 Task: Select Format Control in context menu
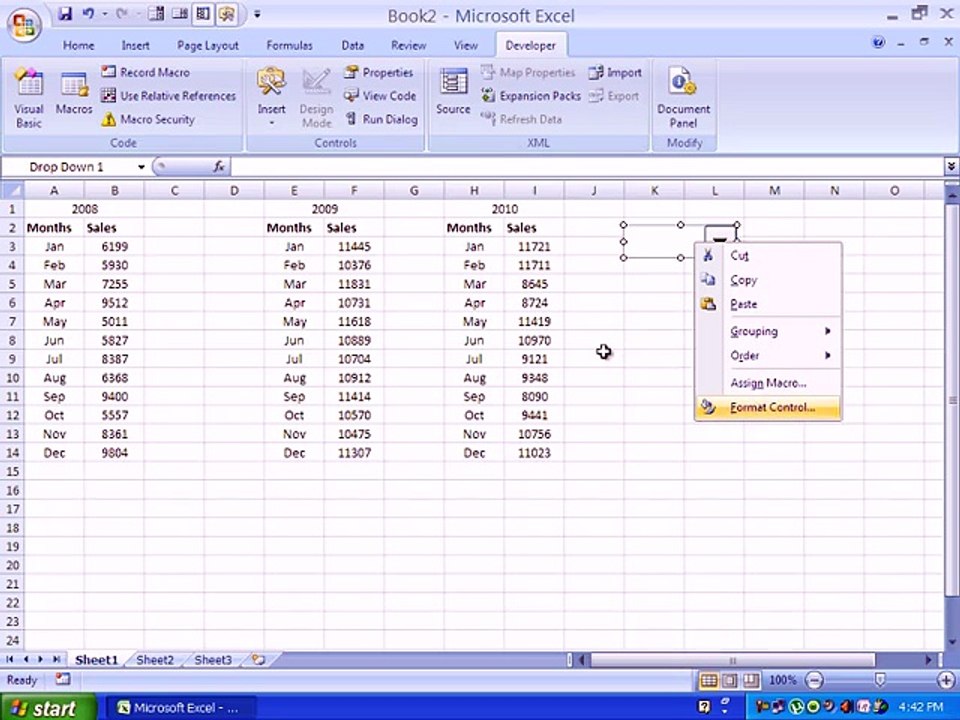[x=768, y=408]
